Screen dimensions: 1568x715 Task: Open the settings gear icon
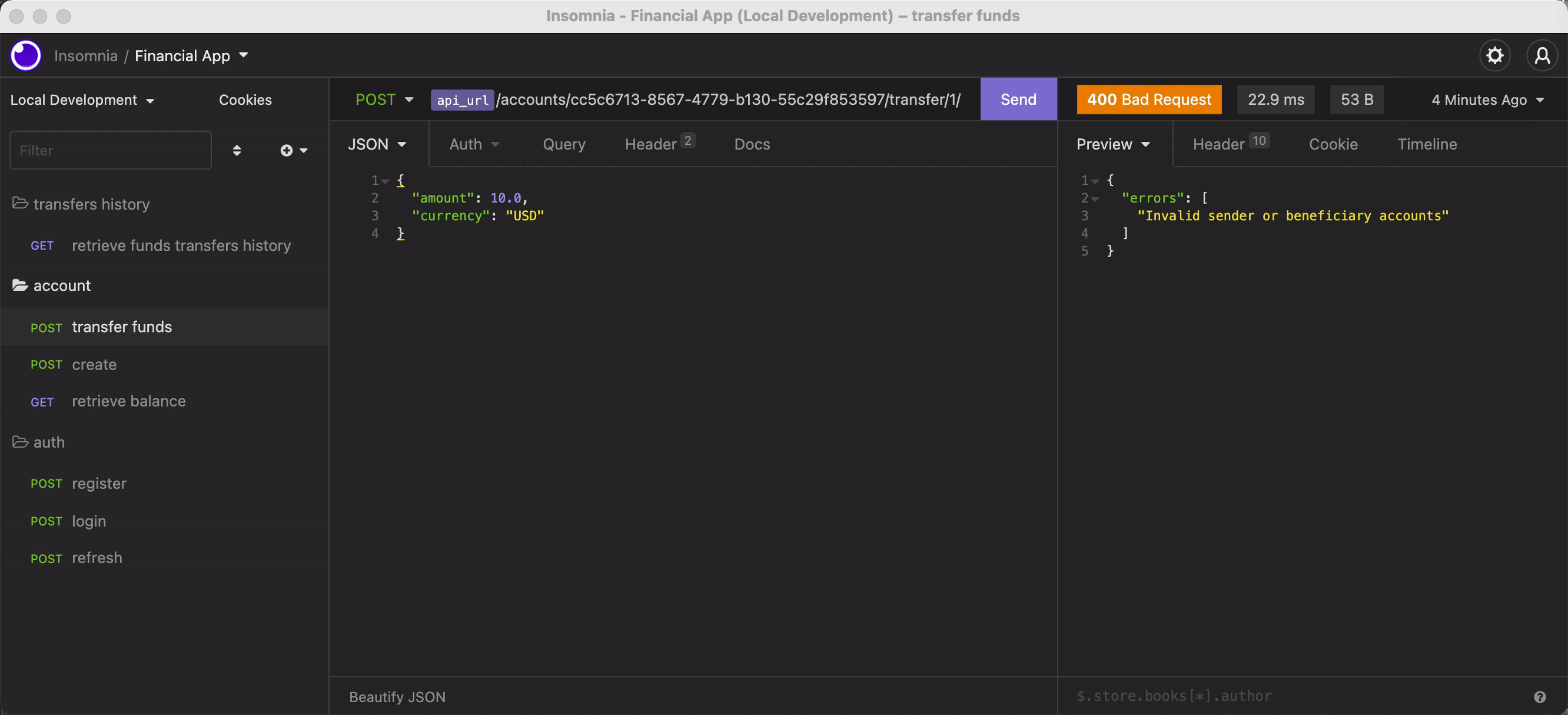[x=1494, y=56]
